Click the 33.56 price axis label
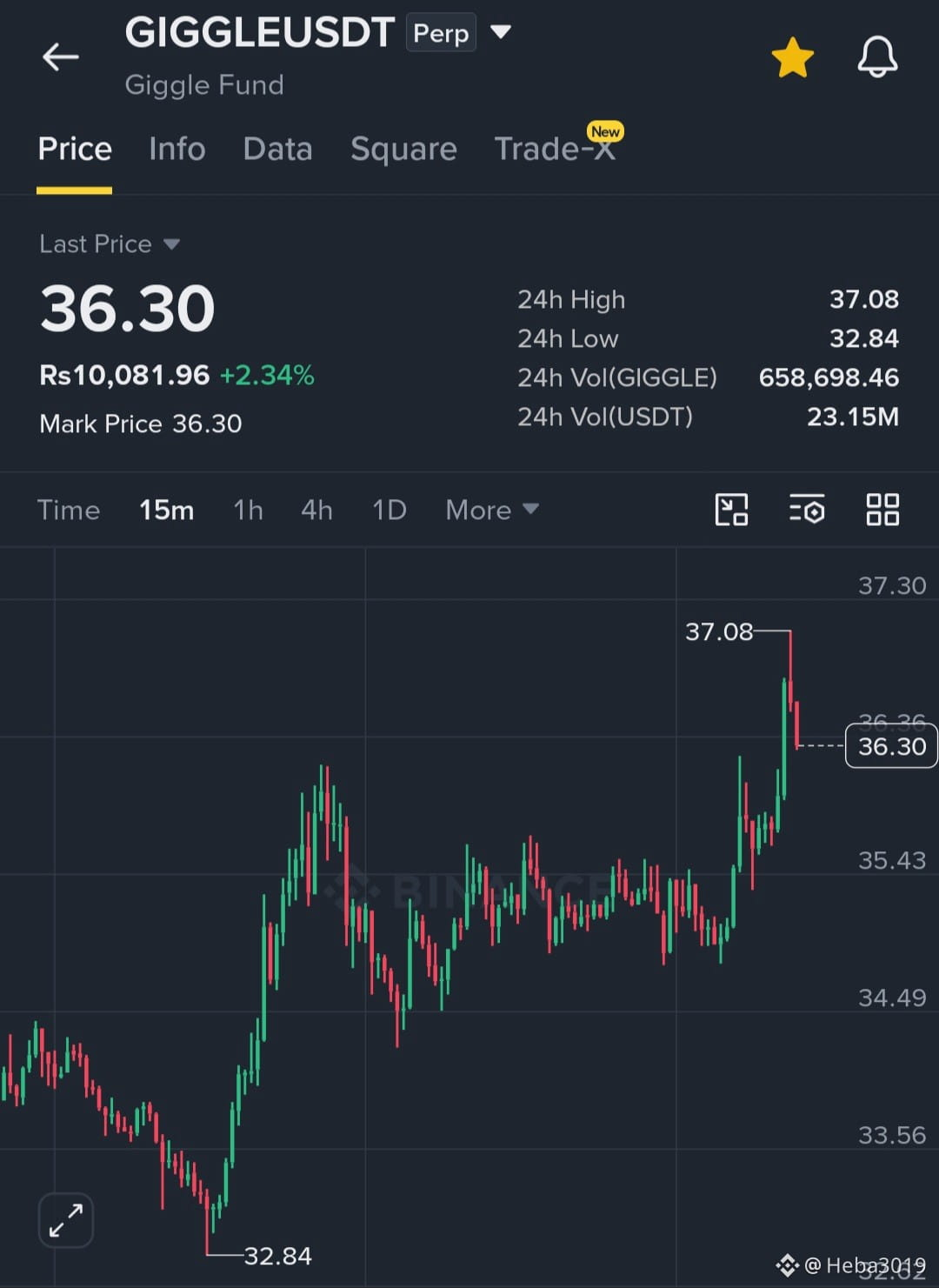939x1288 pixels. tap(892, 1135)
